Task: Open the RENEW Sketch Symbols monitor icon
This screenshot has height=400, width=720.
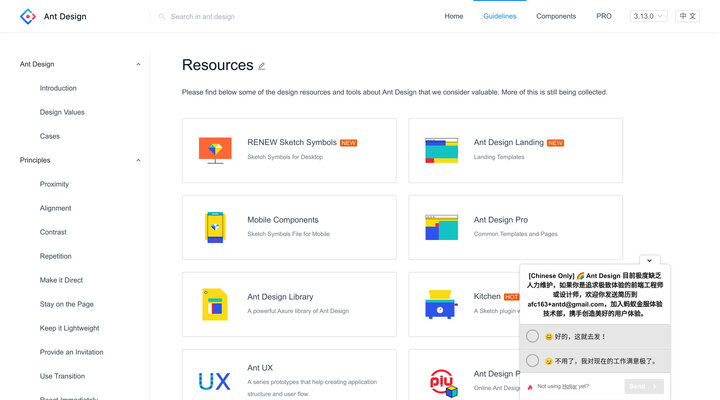Action: pyautogui.click(x=215, y=150)
